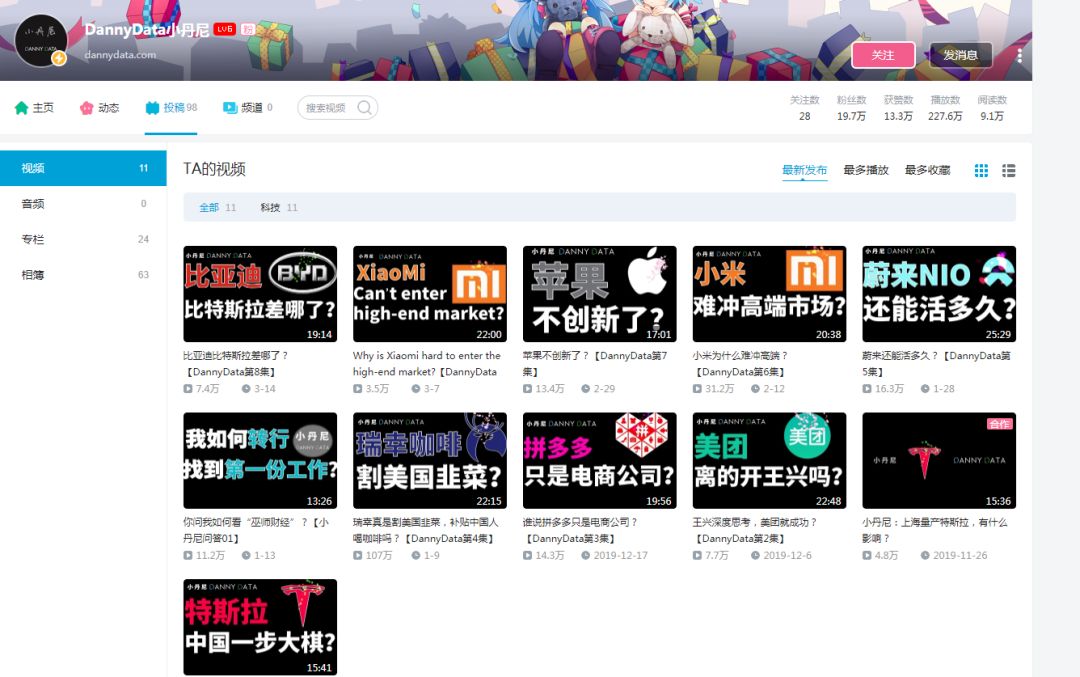Click the magnifier search icon
1080x677 pixels.
tap(364, 107)
